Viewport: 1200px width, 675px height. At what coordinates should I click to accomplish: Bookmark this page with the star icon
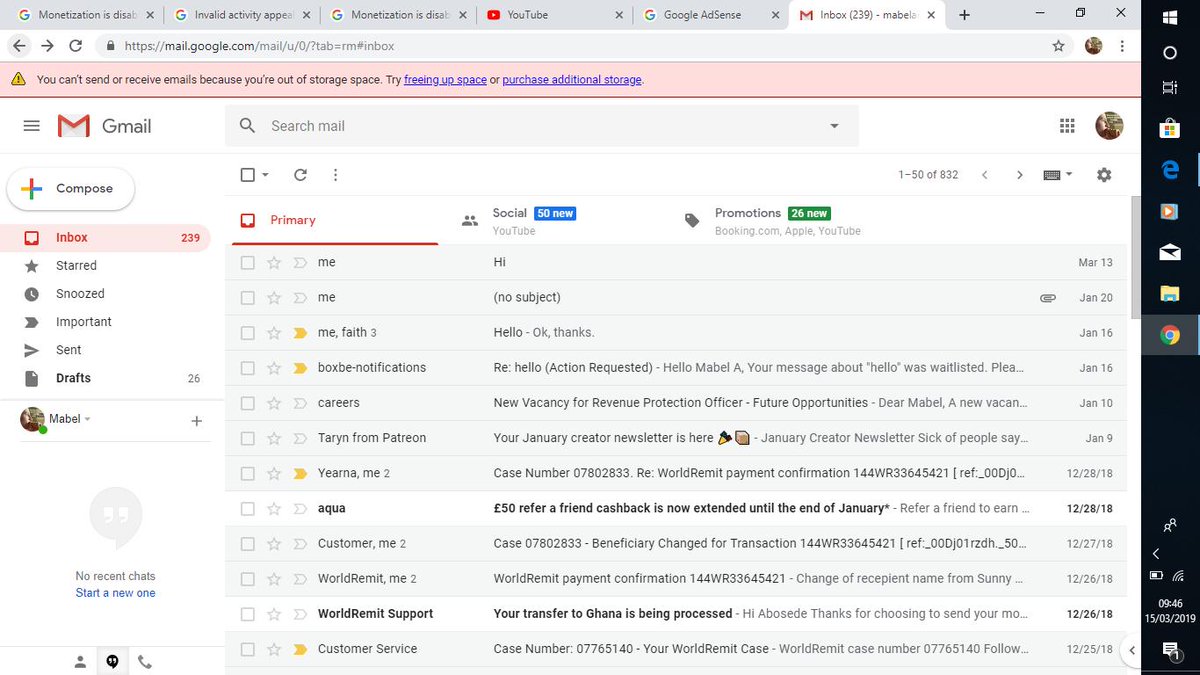(1058, 46)
